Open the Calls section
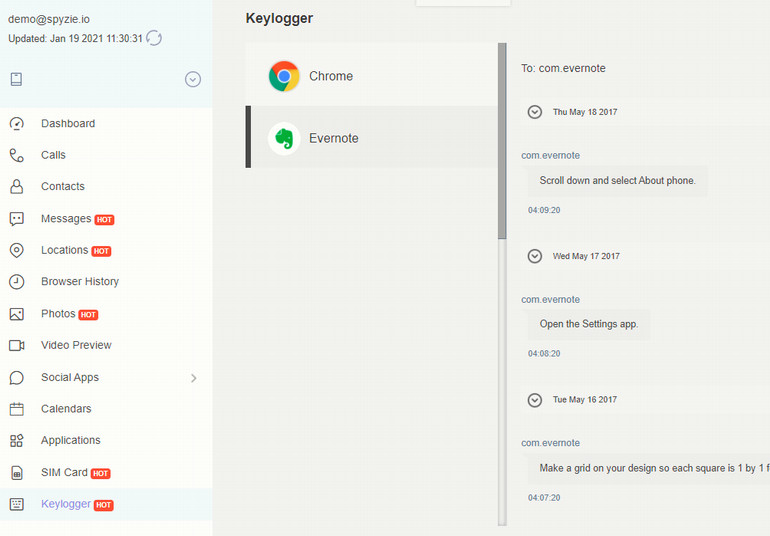 53,155
